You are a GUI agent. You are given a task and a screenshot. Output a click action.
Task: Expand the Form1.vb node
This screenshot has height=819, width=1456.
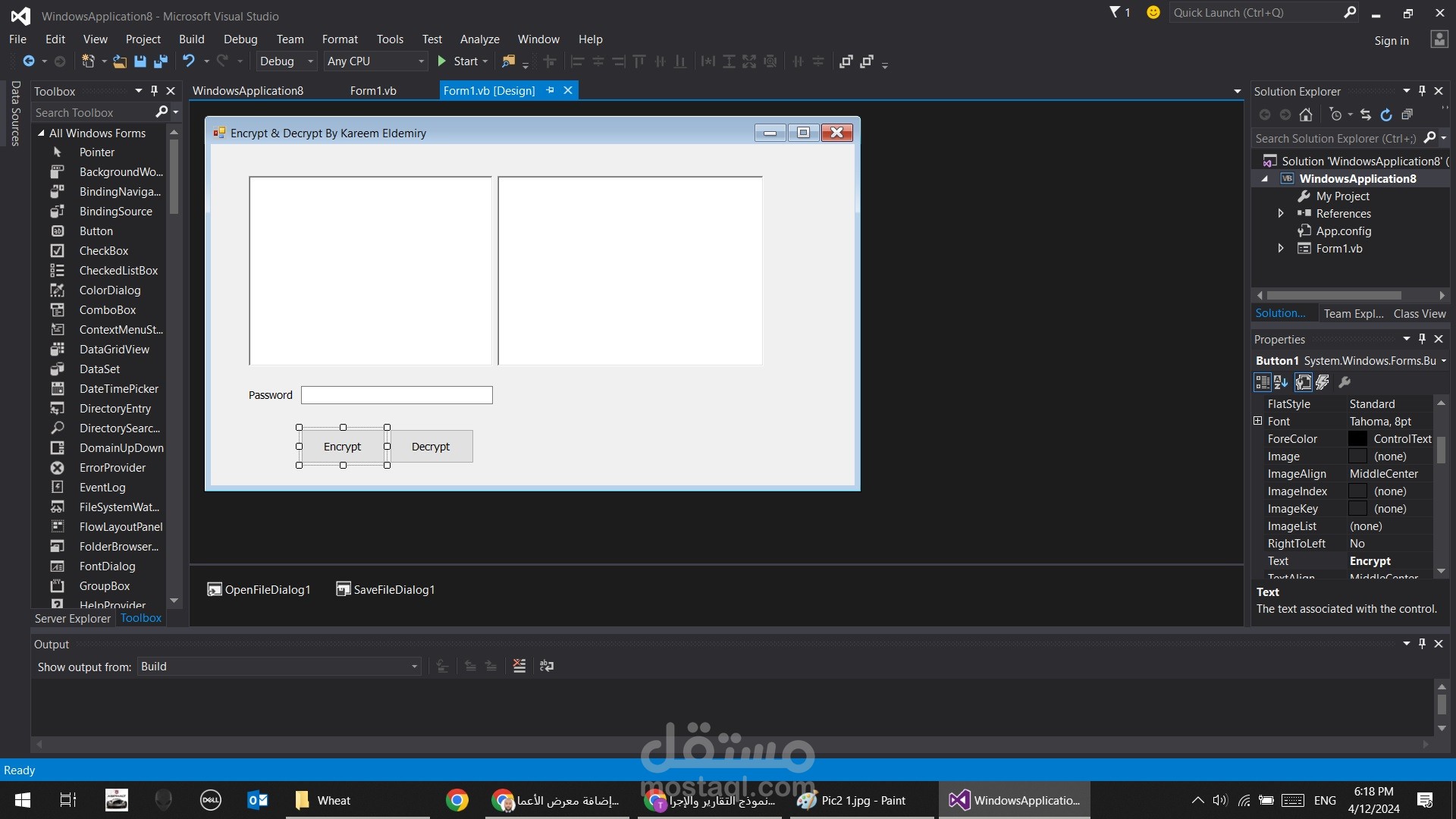1281,249
